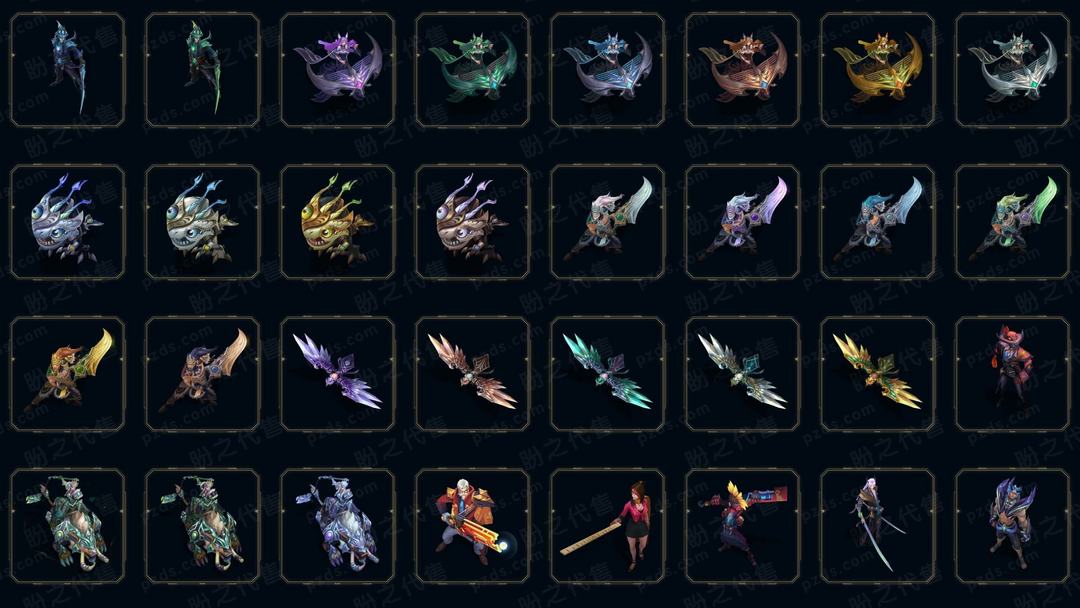
Task: Choose the lavender greatsword warrior chroma
Action: 742,222
